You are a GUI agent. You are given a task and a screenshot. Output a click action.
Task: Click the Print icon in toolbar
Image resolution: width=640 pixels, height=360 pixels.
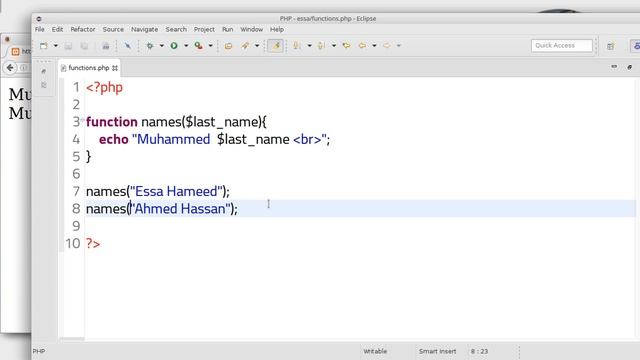tap(106, 46)
